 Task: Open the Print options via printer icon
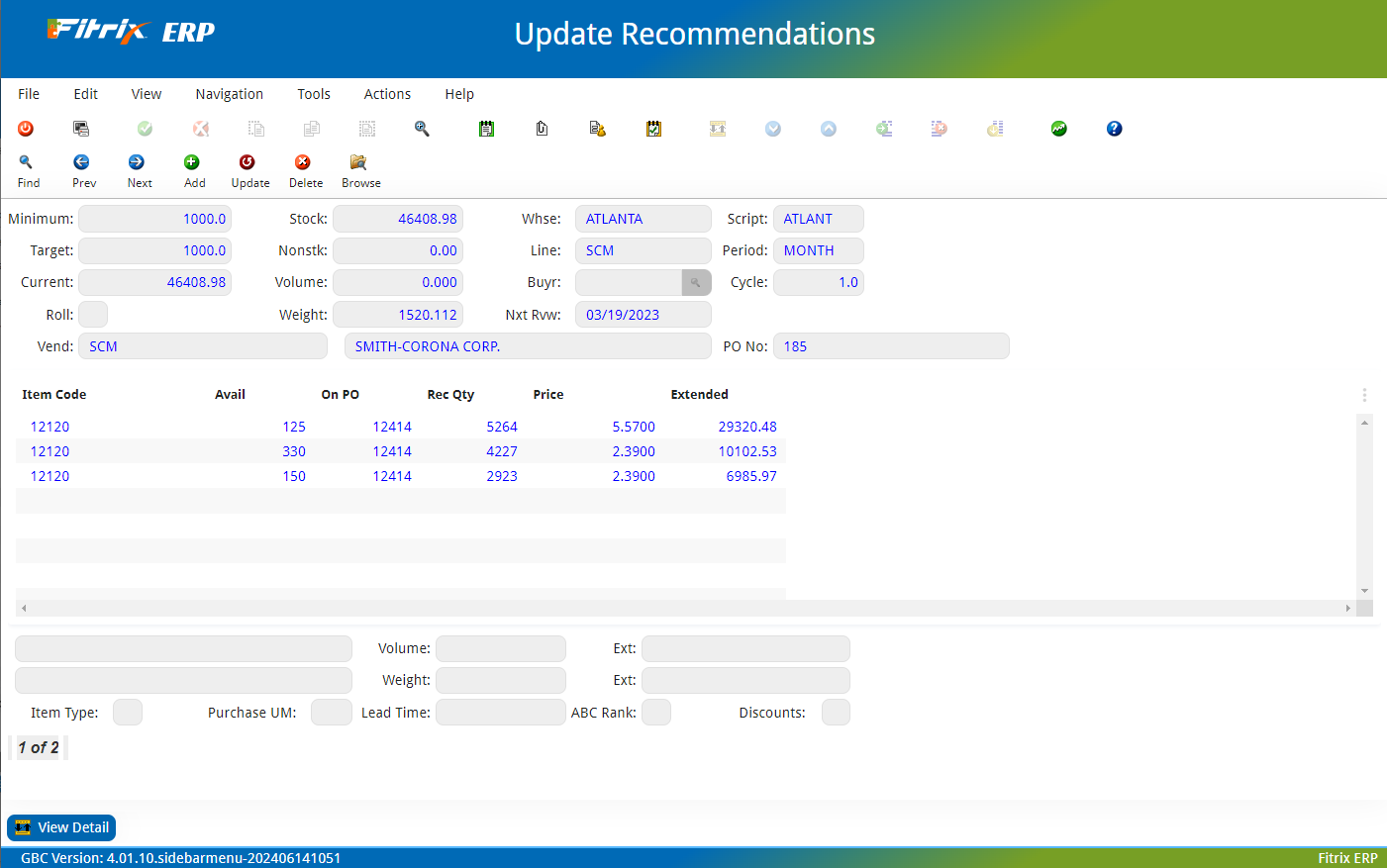coord(81,129)
